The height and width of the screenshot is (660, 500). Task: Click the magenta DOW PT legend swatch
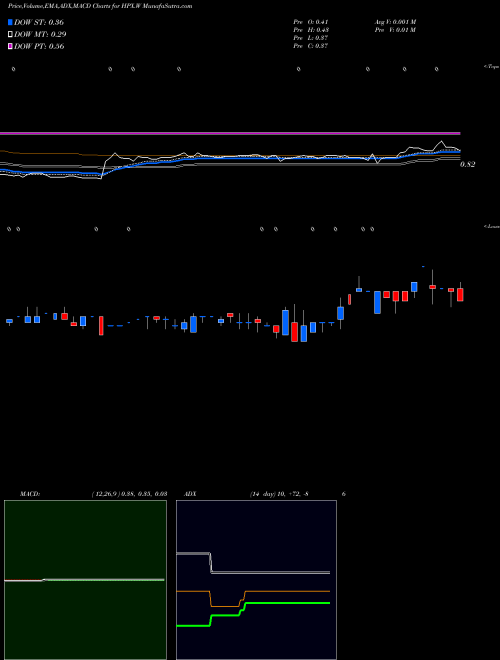11,46
